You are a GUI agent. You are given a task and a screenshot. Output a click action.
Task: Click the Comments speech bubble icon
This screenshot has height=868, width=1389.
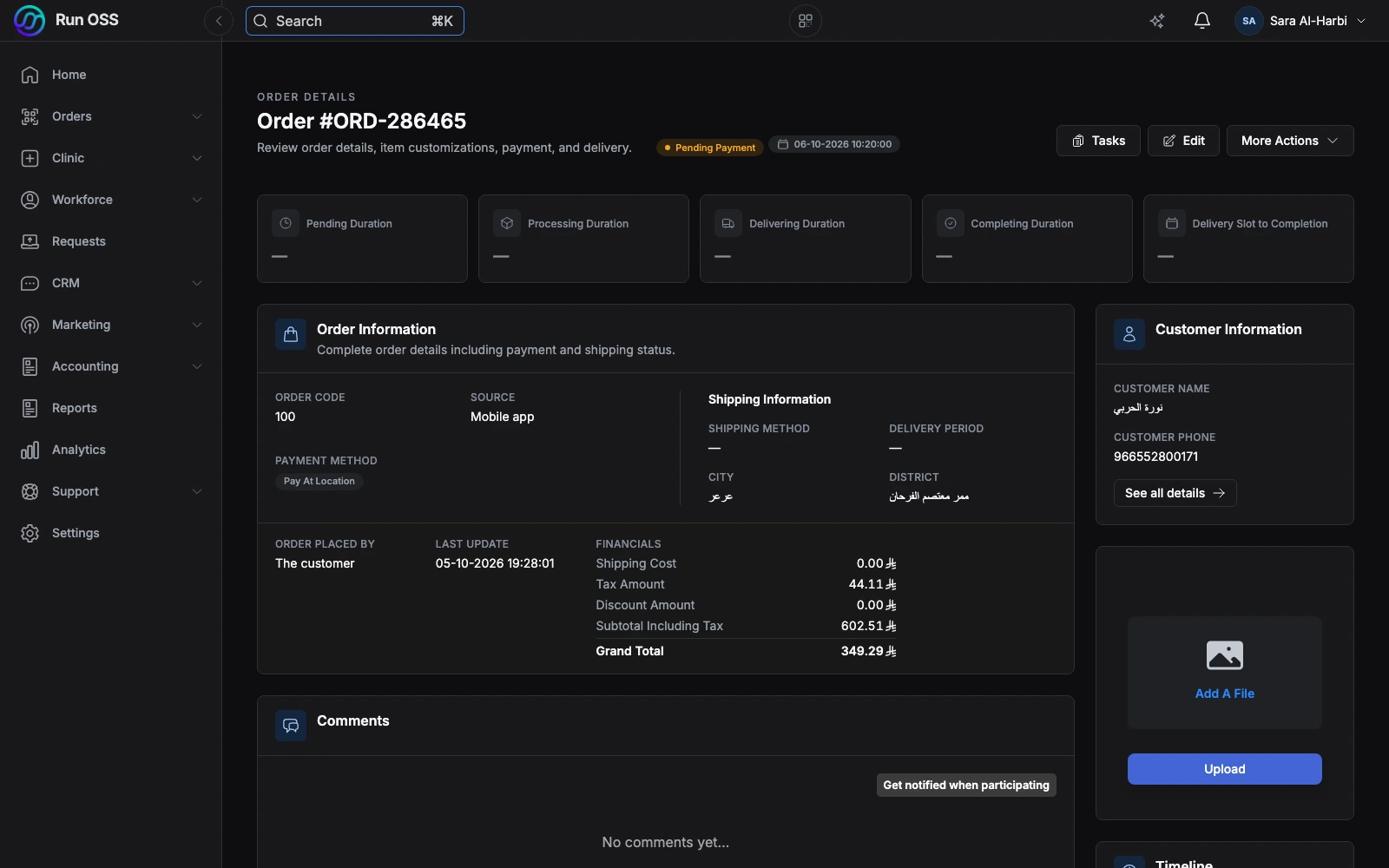coord(291,726)
